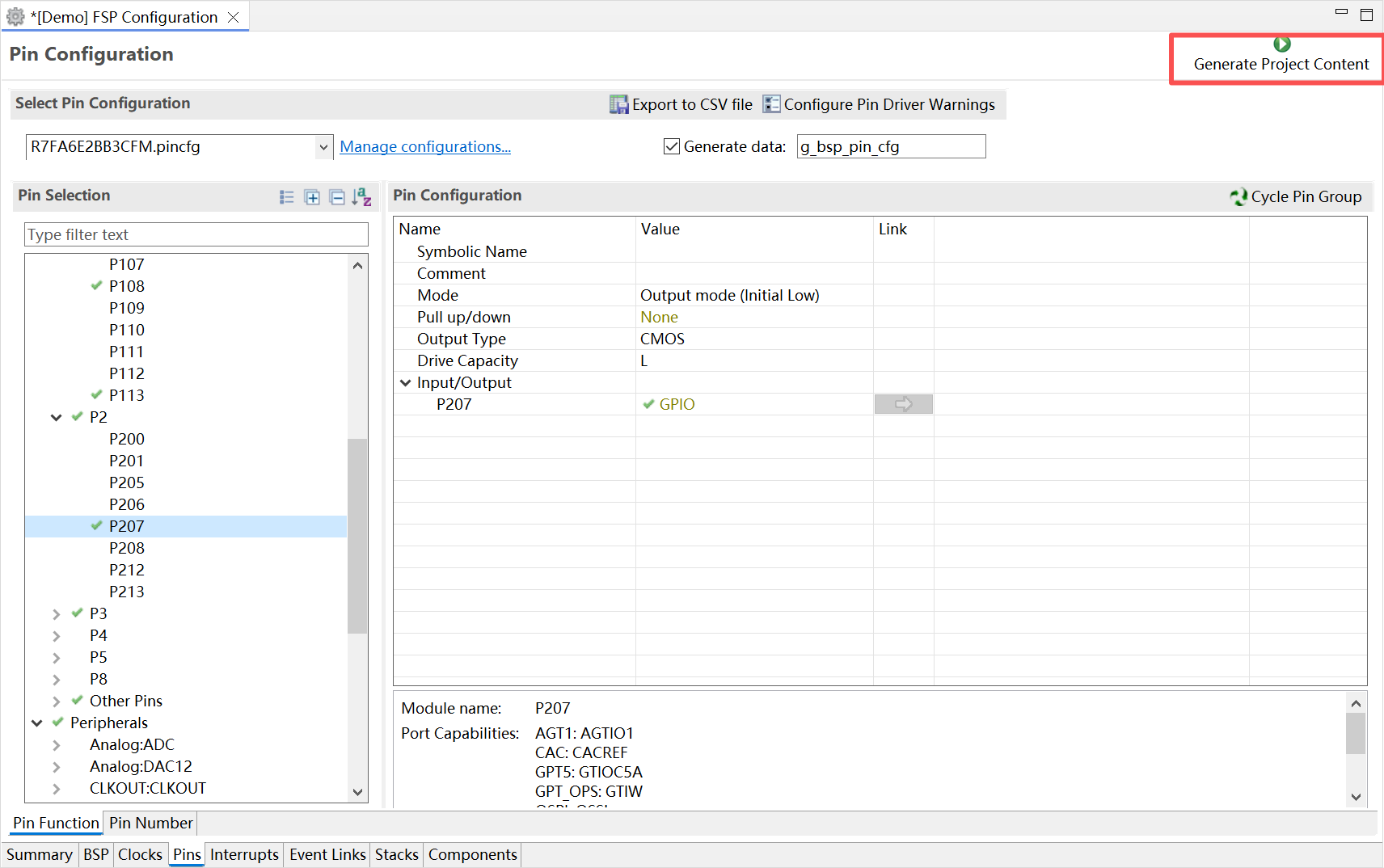Click the Generate Project Content button
The width and height of the screenshot is (1384, 868).
coord(1281,55)
